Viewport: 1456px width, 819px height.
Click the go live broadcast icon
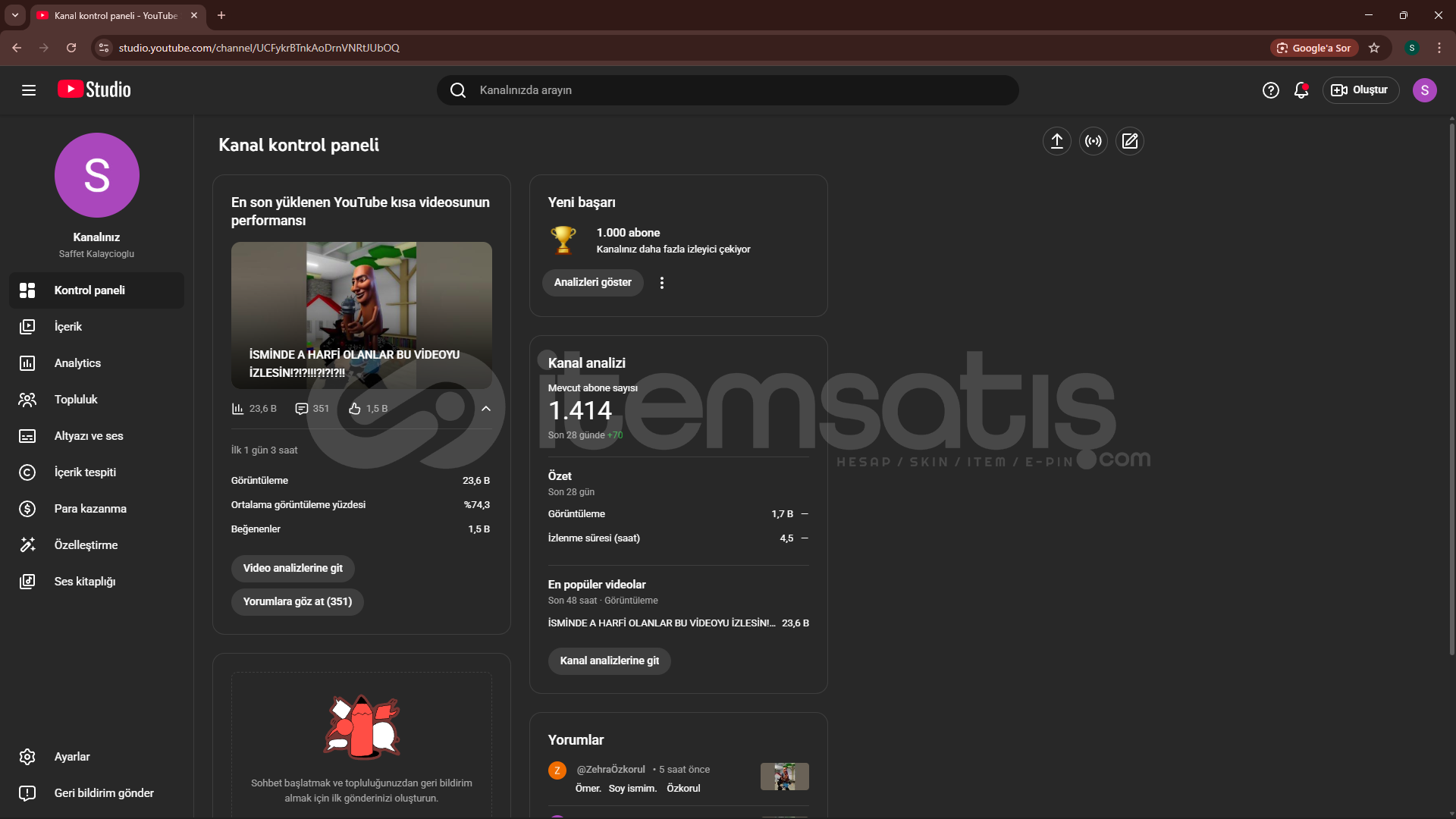[1093, 141]
